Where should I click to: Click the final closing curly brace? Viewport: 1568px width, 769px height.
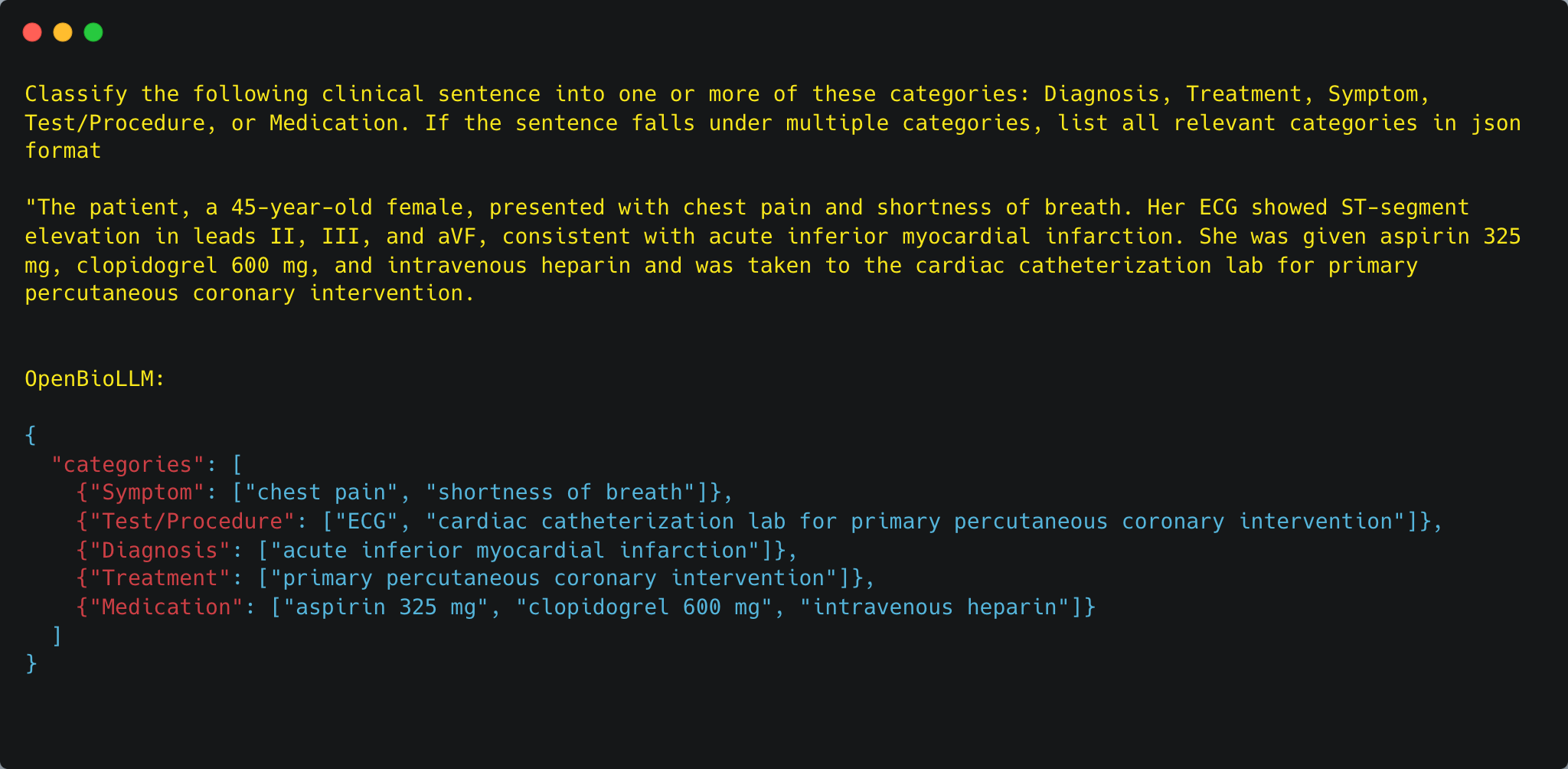31,663
